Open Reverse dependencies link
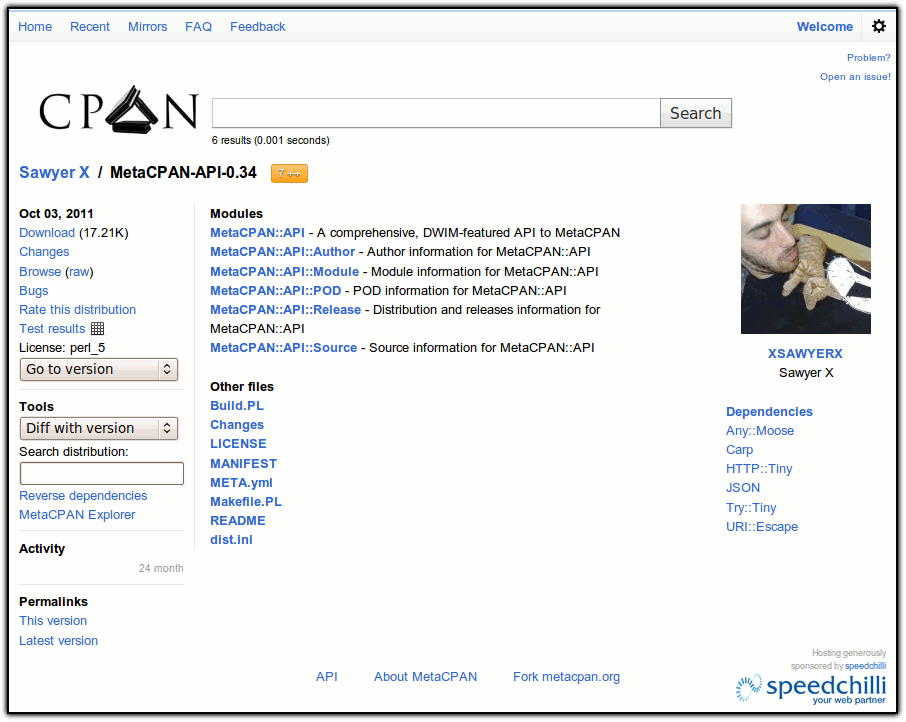The image size is (906, 722). (83, 496)
